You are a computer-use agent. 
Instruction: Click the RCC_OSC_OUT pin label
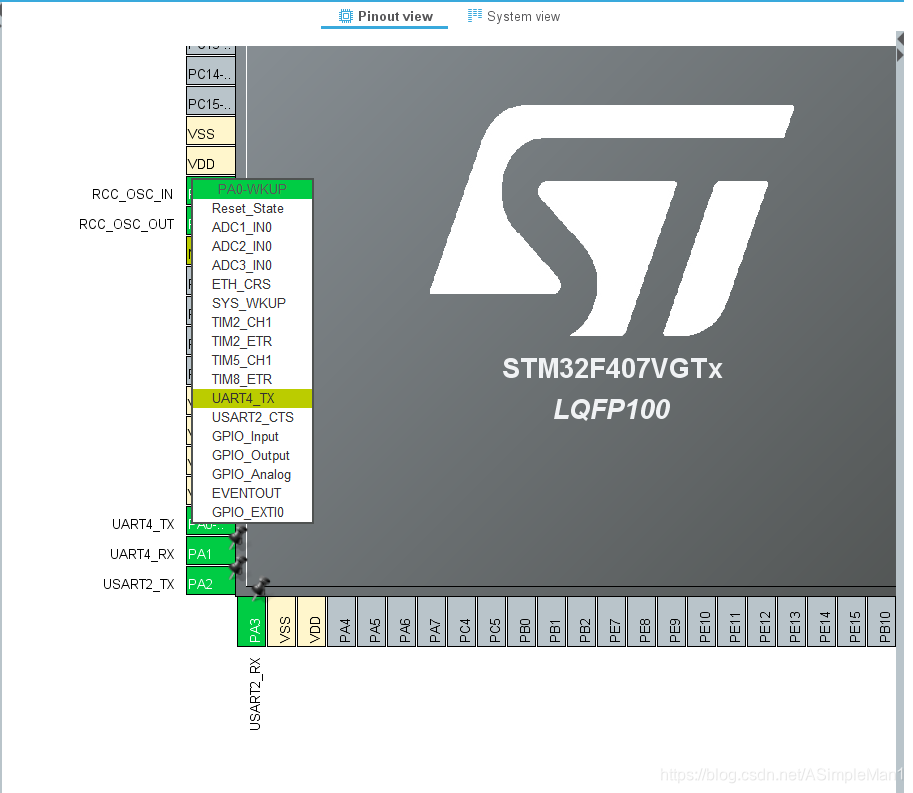[x=126, y=224]
